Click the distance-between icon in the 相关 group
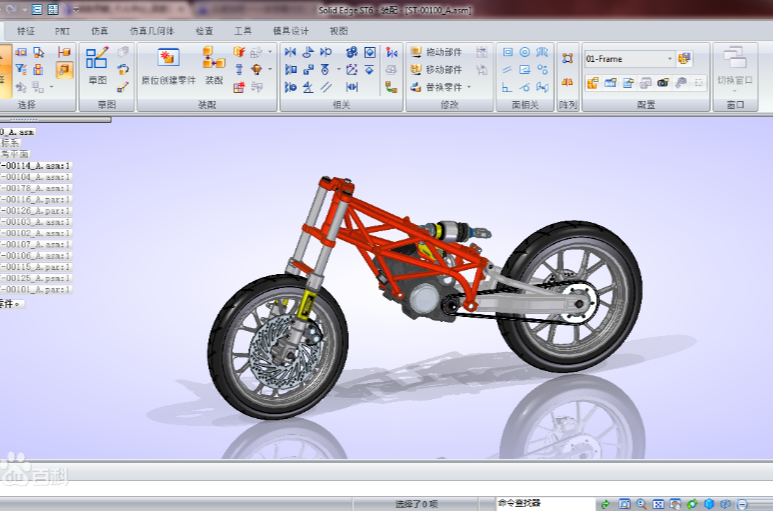Viewport: 773px width, 511px height. [x=351, y=87]
